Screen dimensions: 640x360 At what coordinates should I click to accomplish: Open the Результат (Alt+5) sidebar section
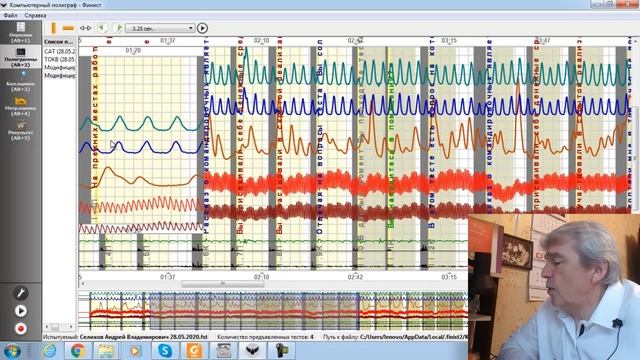(x=20, y=130)
